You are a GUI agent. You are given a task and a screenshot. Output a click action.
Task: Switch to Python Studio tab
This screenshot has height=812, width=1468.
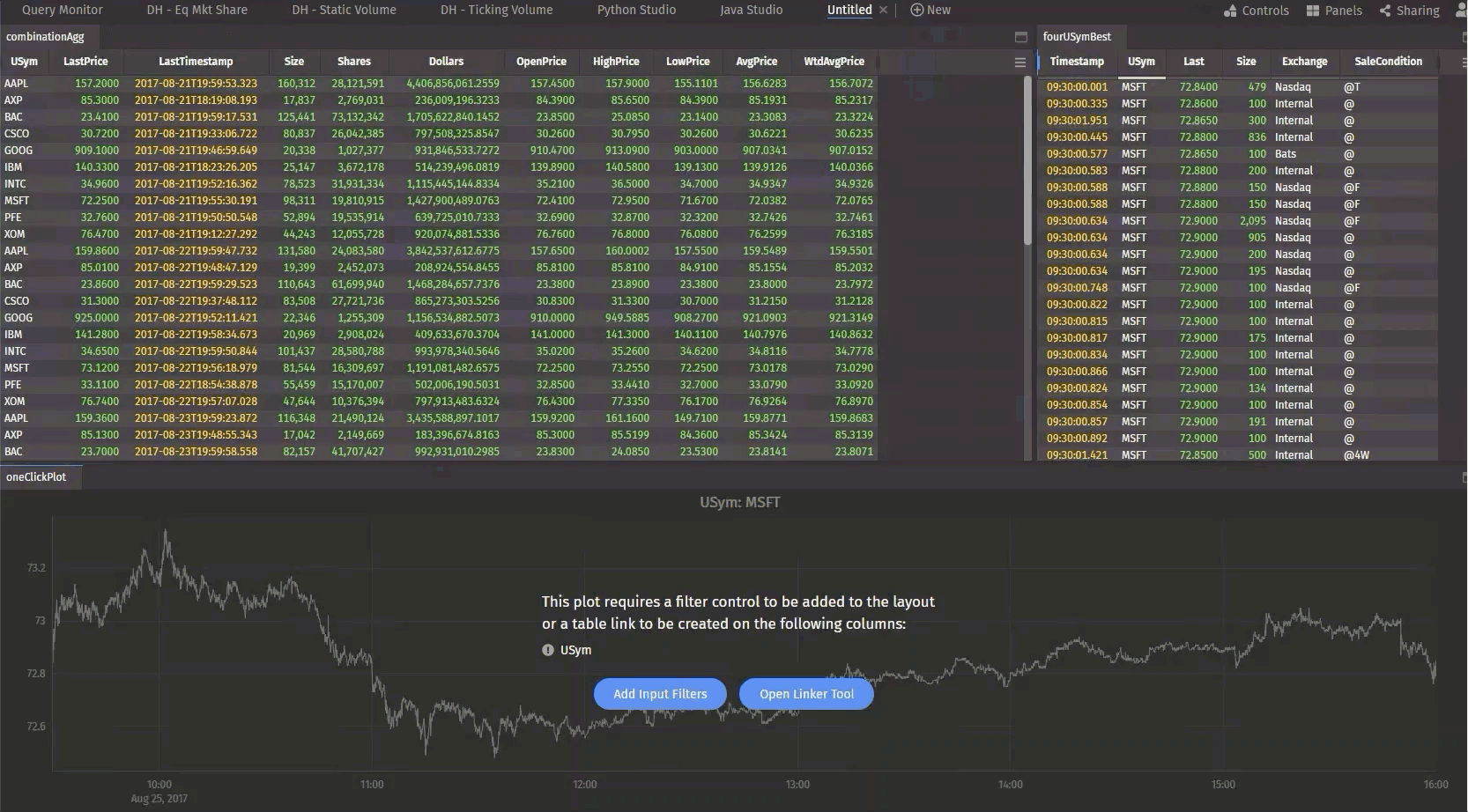pyautogui.click(x=636, y=10)
